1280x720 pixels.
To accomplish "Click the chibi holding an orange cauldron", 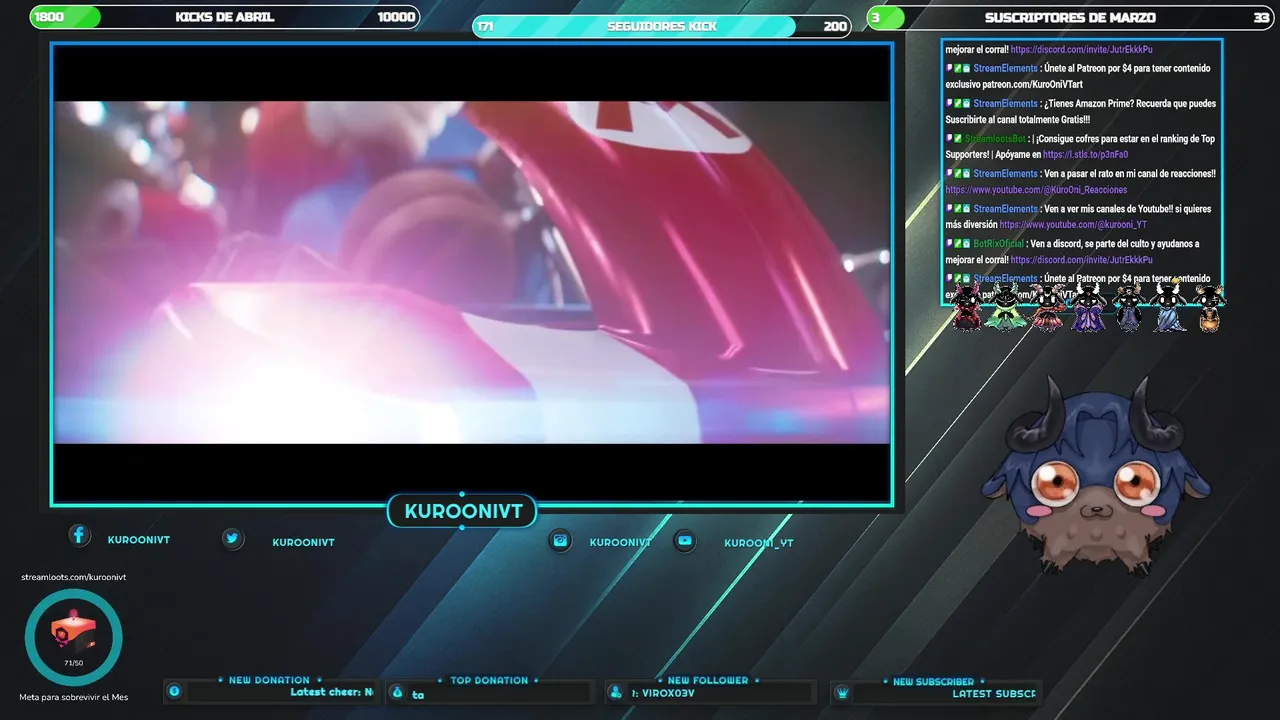I will point(1209,308).
